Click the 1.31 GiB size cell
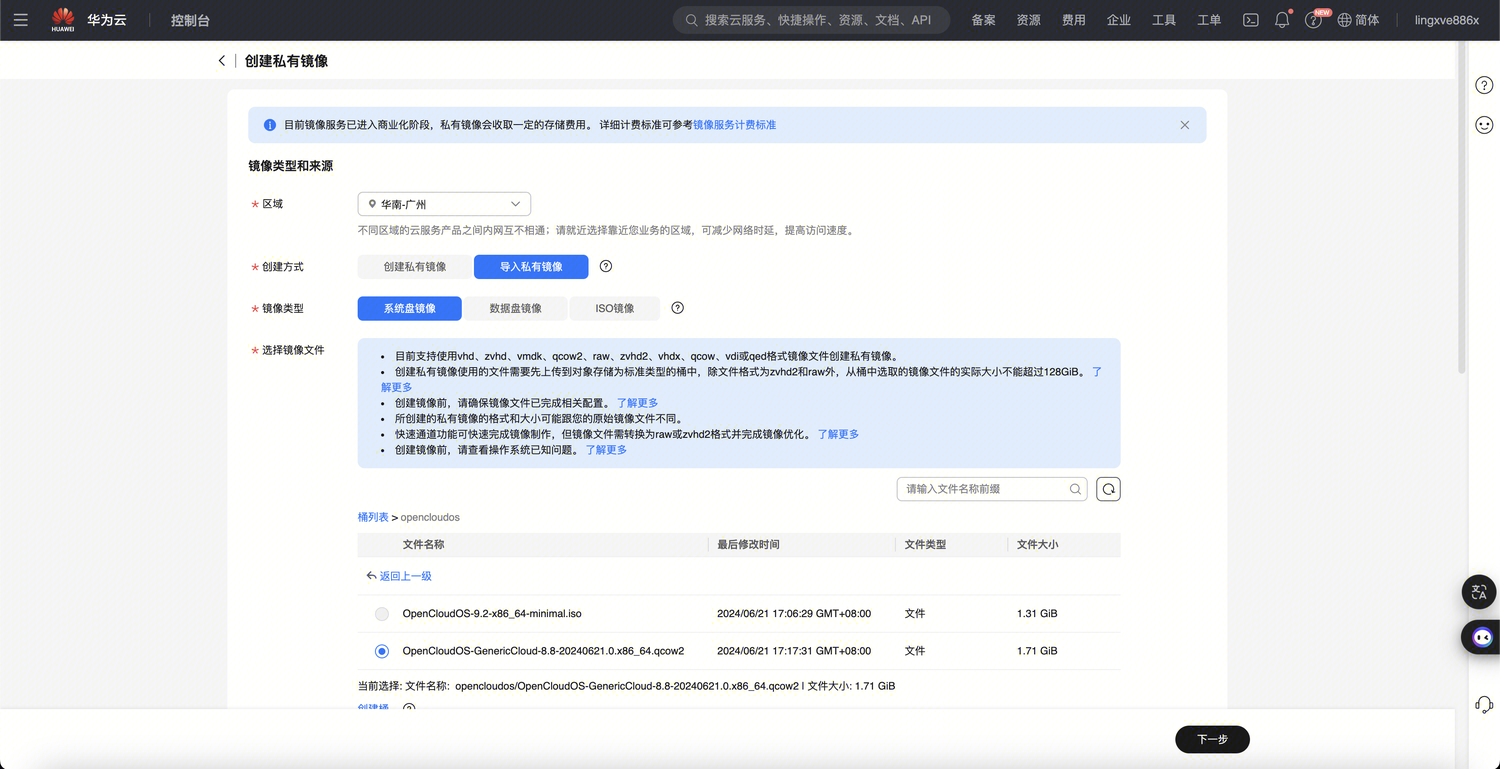This screenshot has width=1500, height=769. pos(1037,614)
